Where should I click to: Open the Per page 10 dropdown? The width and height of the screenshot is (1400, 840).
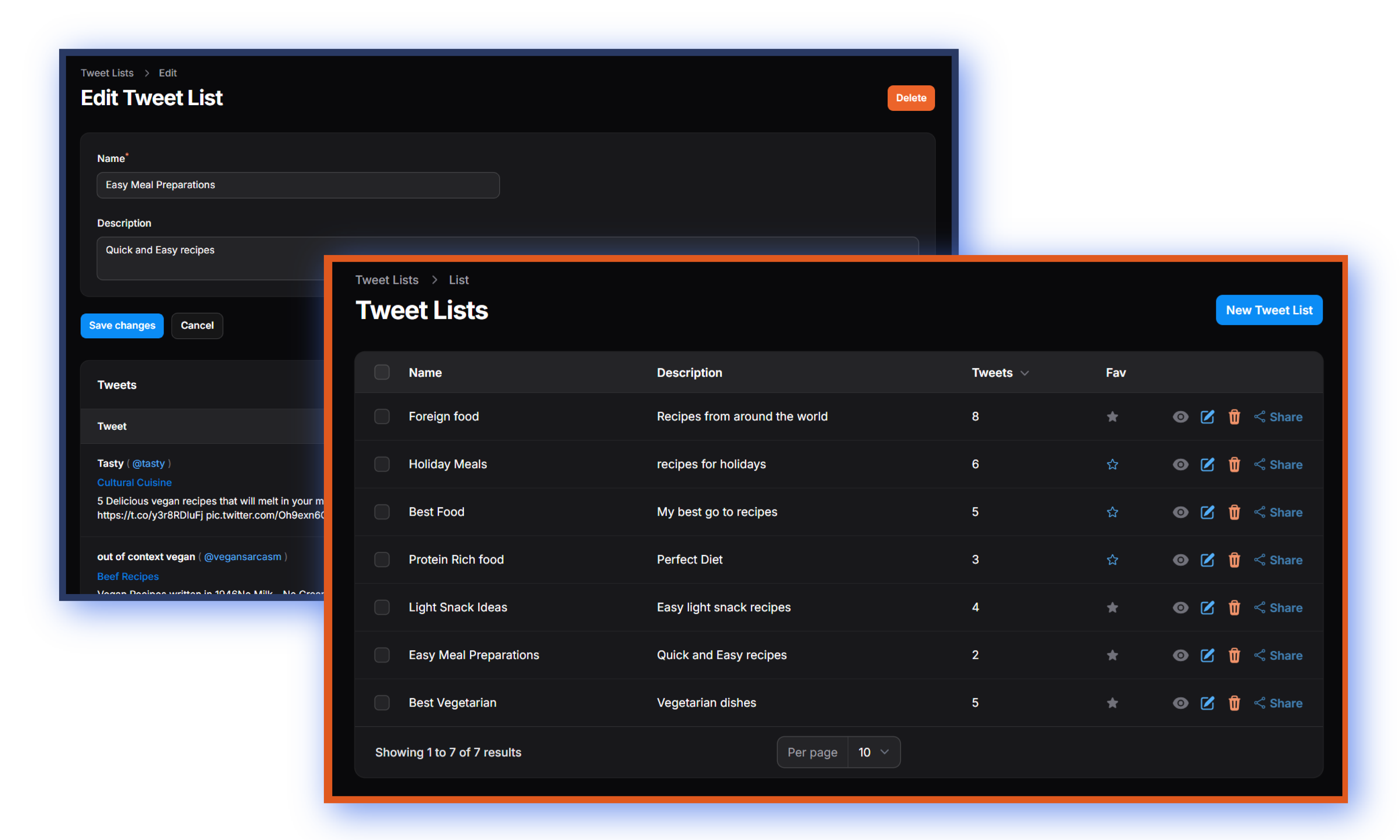pos(873,752)
